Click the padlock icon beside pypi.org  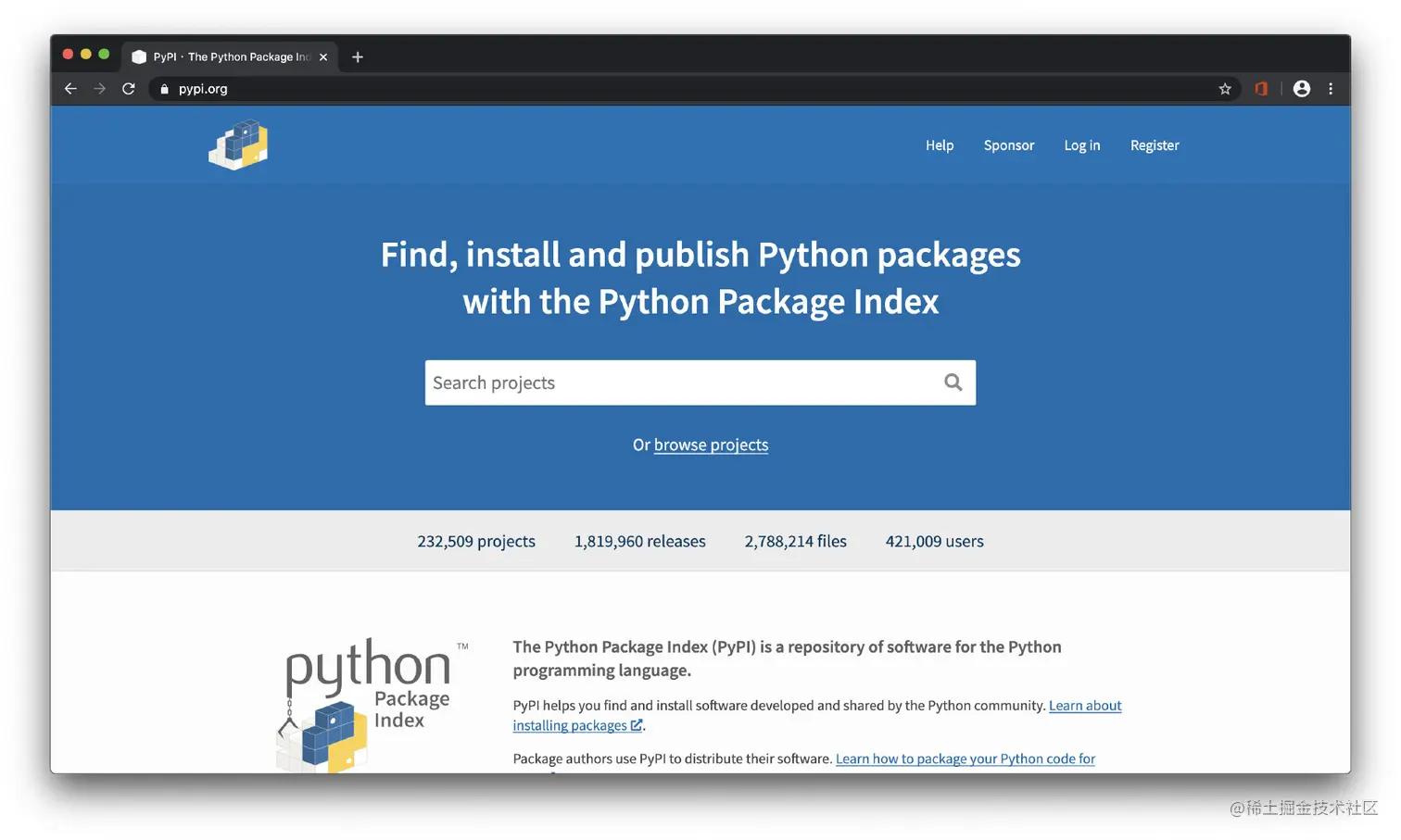click(164, 89)
